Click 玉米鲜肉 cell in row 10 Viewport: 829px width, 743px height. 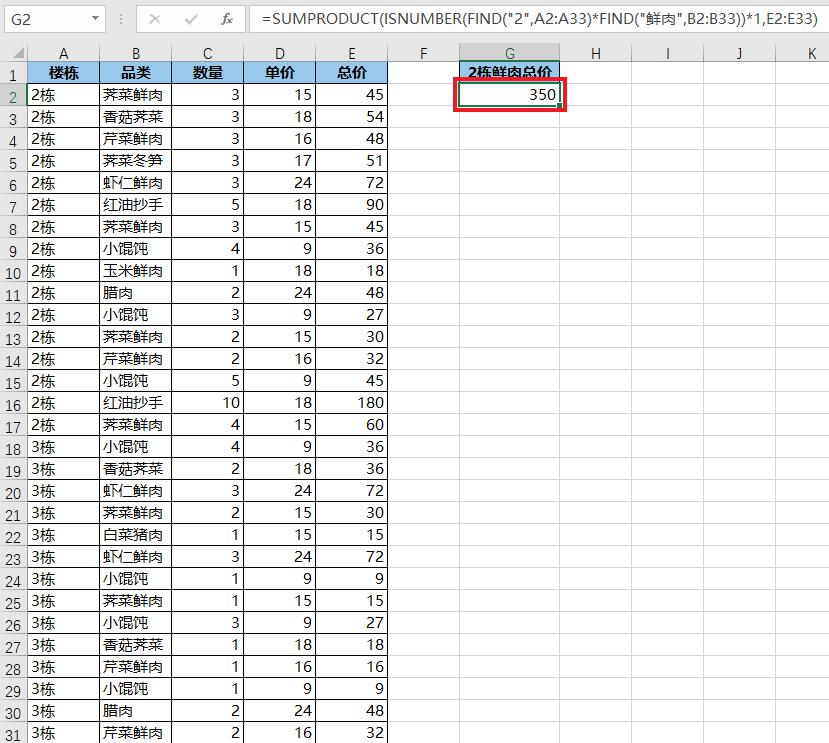point(136,271)
